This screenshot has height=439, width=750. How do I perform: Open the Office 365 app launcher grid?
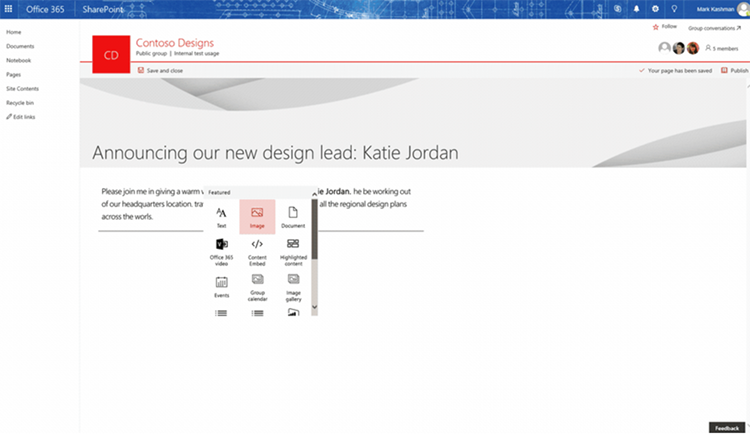(8, 9)
